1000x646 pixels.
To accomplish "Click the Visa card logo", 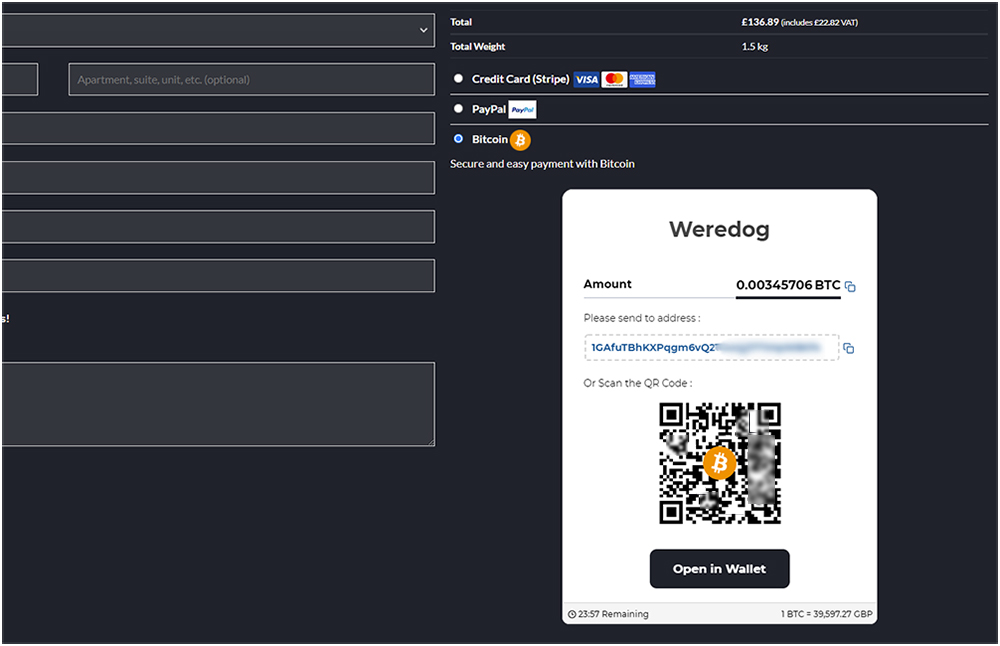I will [586, 80].
